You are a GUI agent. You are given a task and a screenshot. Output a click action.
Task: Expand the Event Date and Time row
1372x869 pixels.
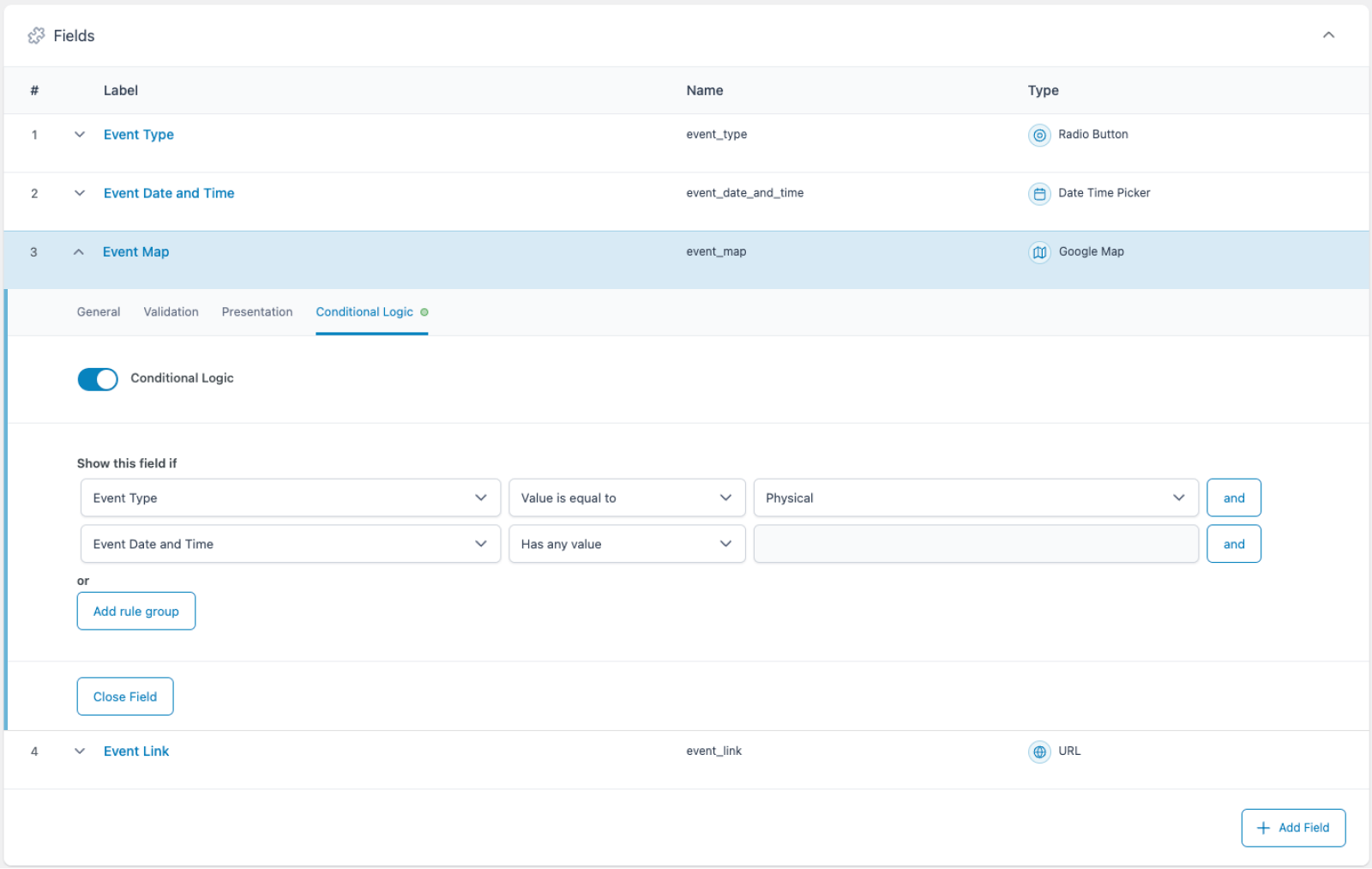pos(80,193)
